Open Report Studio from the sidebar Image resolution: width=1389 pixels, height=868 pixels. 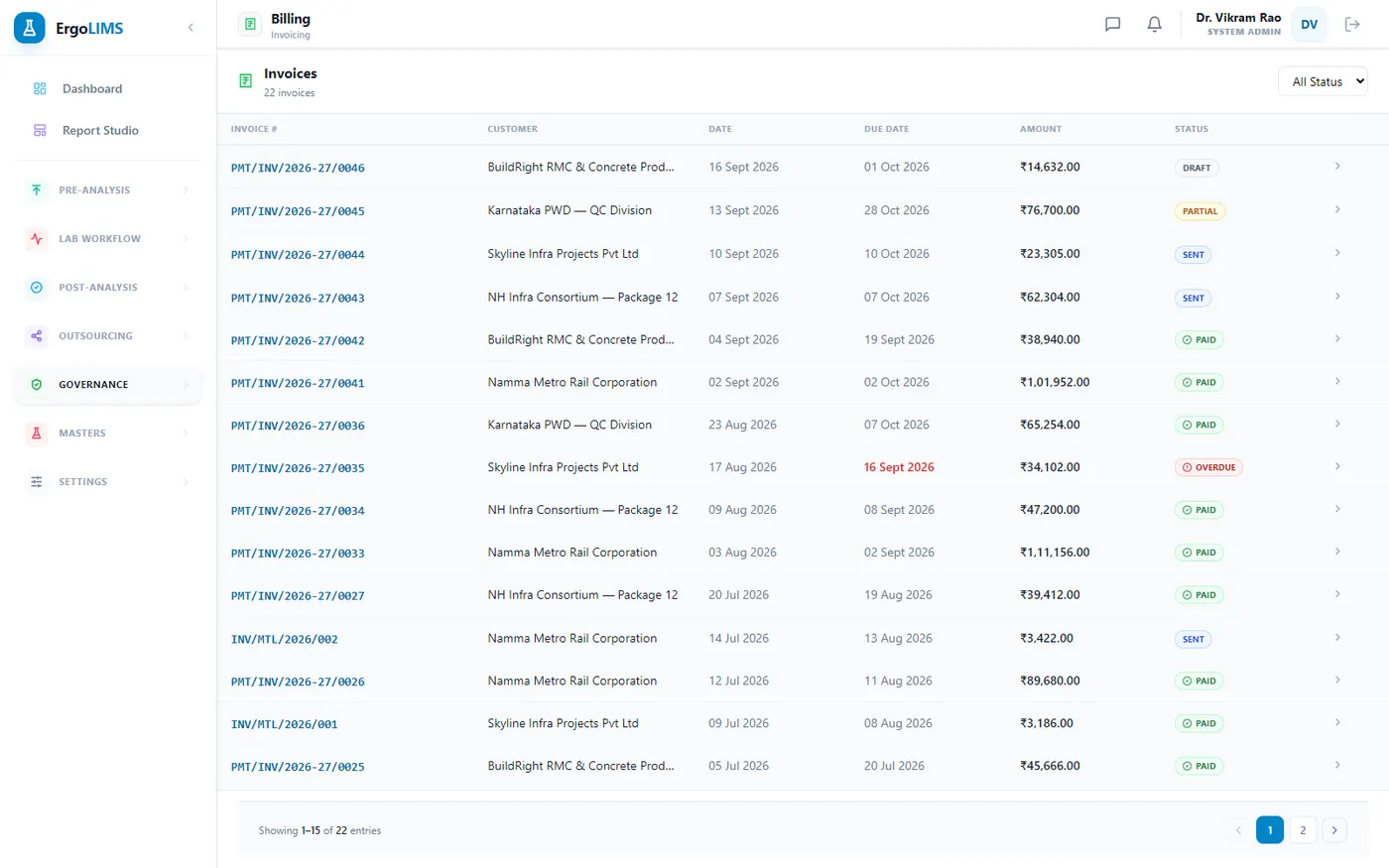pos(109,130)
